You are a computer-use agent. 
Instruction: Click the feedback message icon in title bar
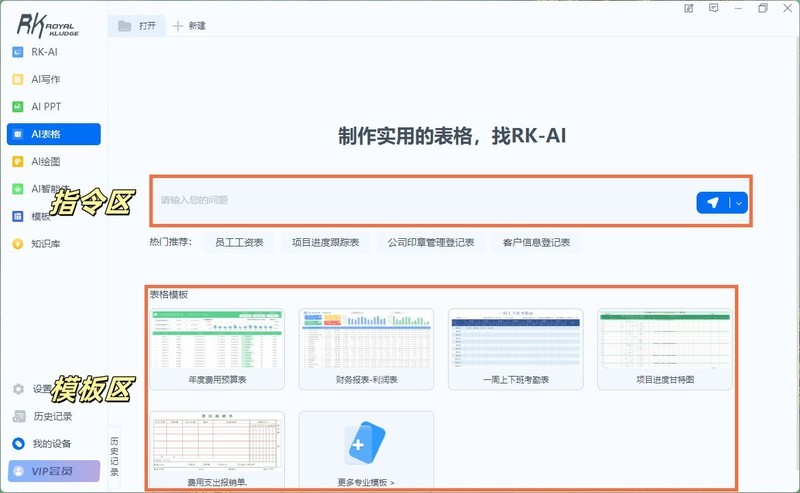(714, 8)
